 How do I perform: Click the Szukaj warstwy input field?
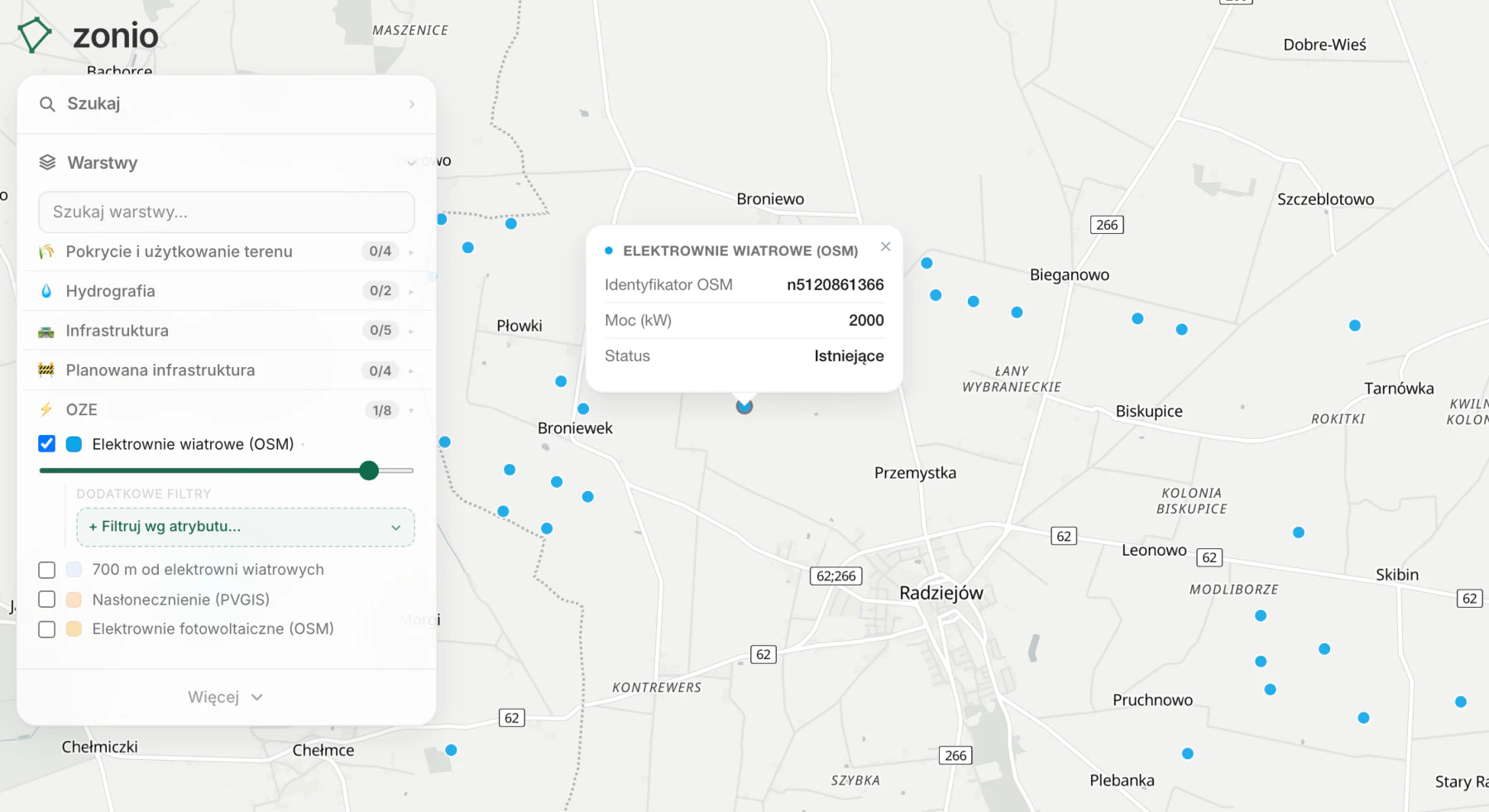click(227, 212)
